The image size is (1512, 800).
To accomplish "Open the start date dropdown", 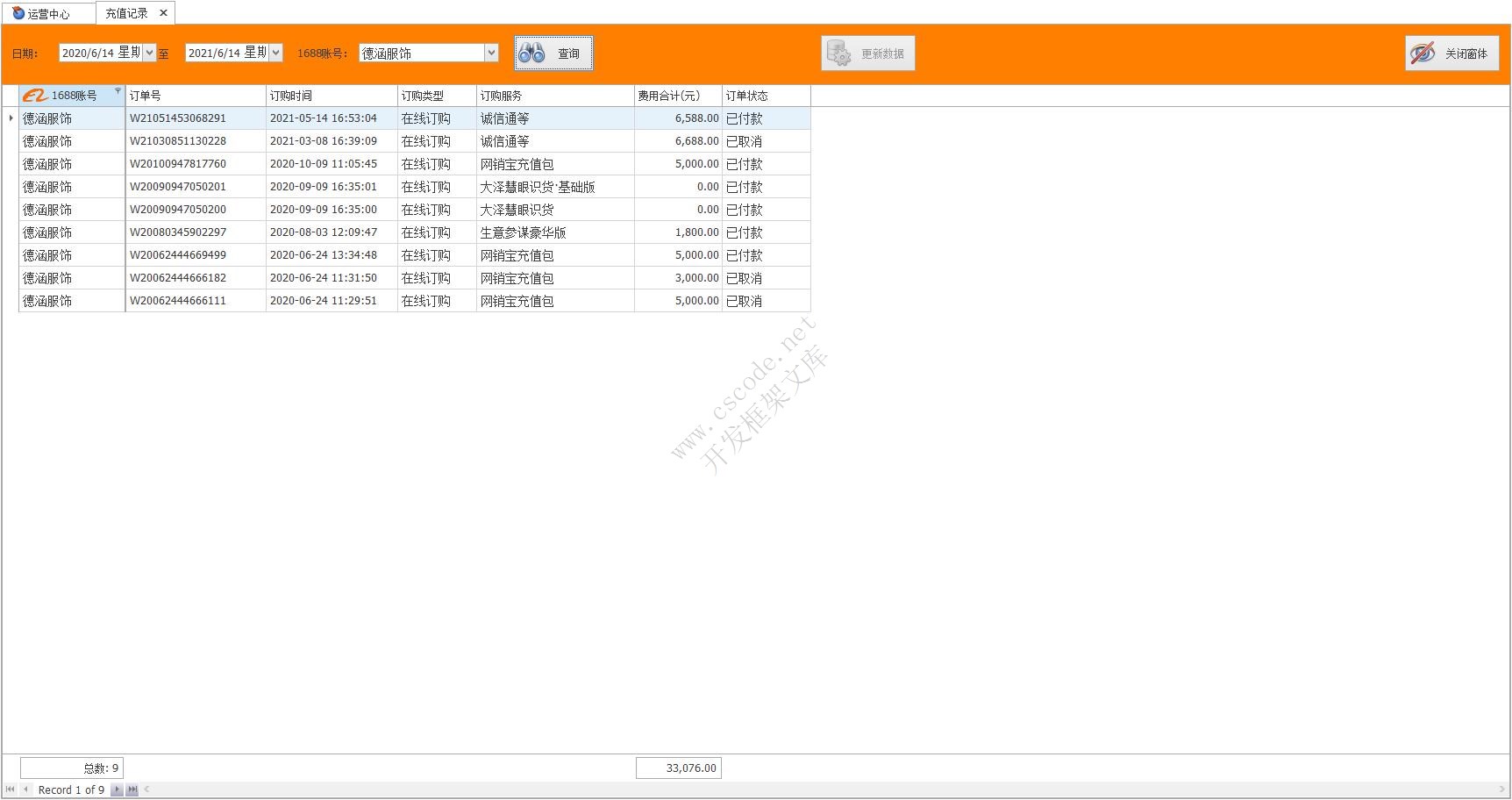I will click(x=149, y=53).
